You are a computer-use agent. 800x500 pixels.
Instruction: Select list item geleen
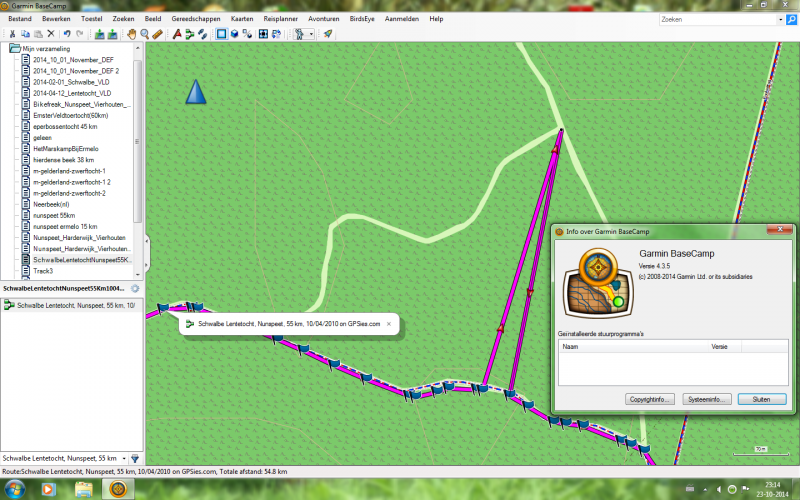tap(42, 138)
